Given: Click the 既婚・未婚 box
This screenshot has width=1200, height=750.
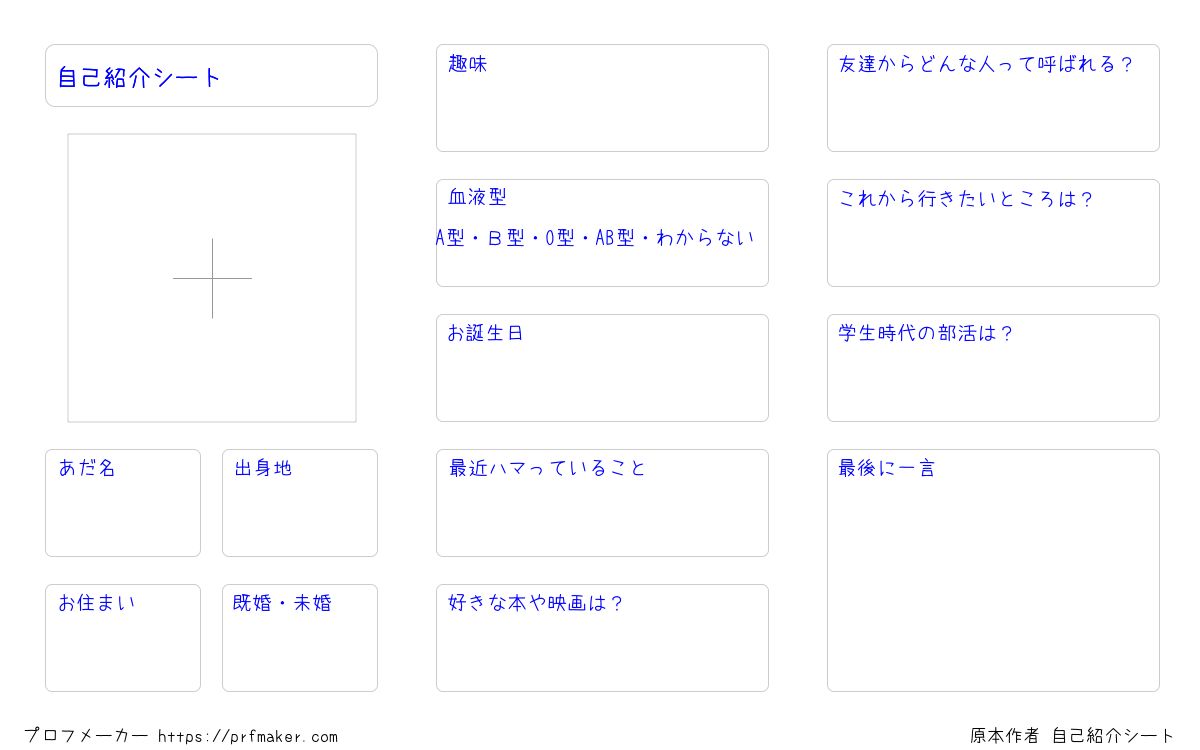Looking at the screenshot, I should 300,638.
